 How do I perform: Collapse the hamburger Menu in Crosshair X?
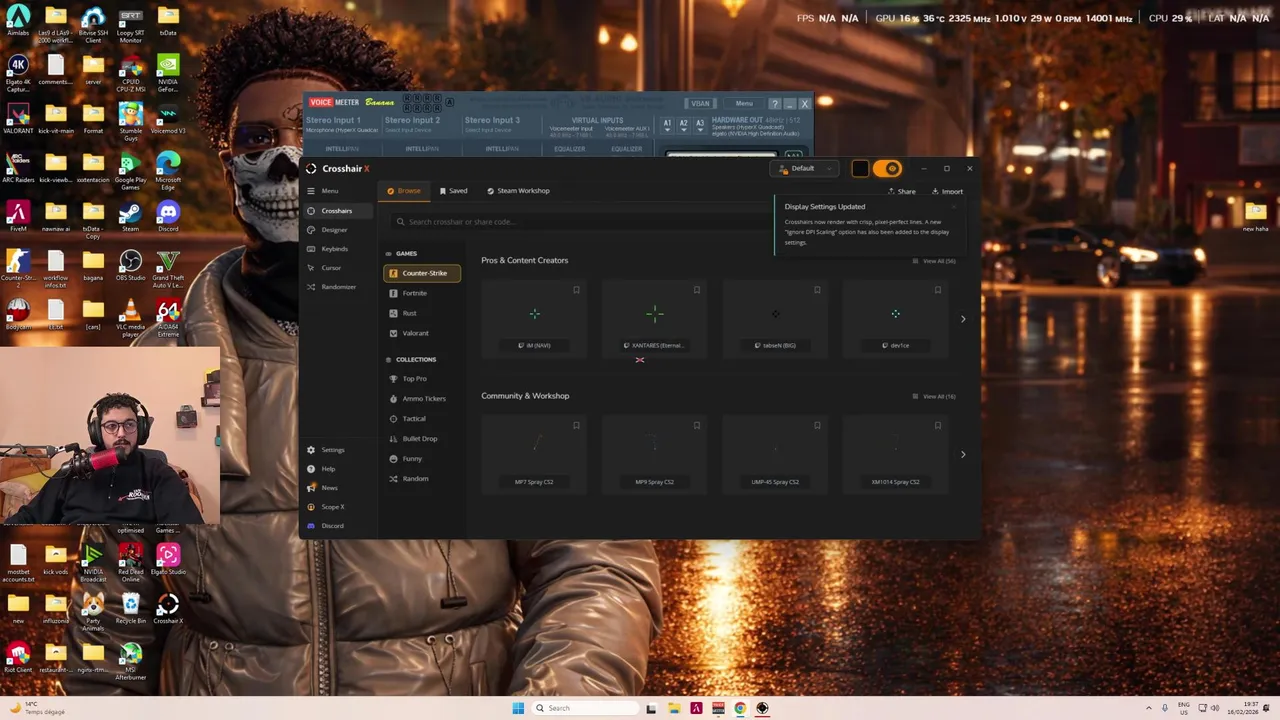coord(323,191)
